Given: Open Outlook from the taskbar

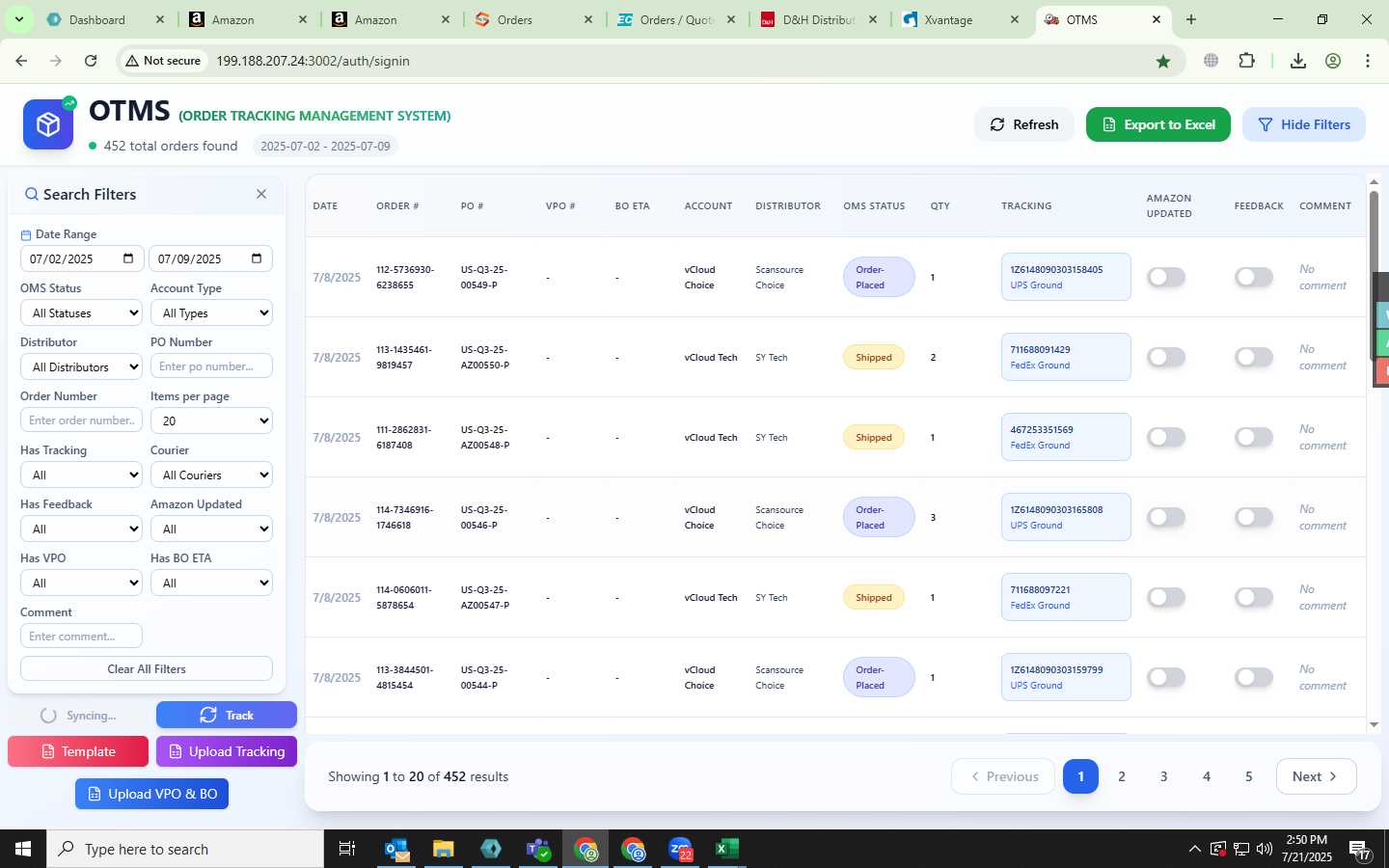Looking at the screenshot, I should [x=396, y=849].
